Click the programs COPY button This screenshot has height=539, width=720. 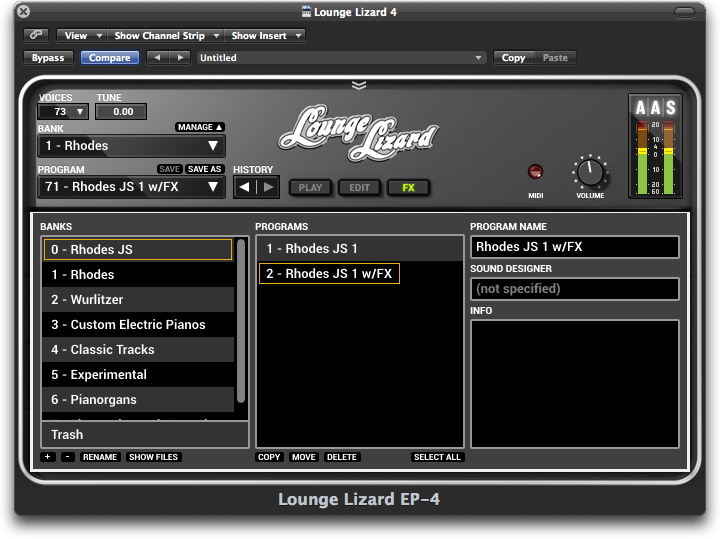click(x=269, y=457)
